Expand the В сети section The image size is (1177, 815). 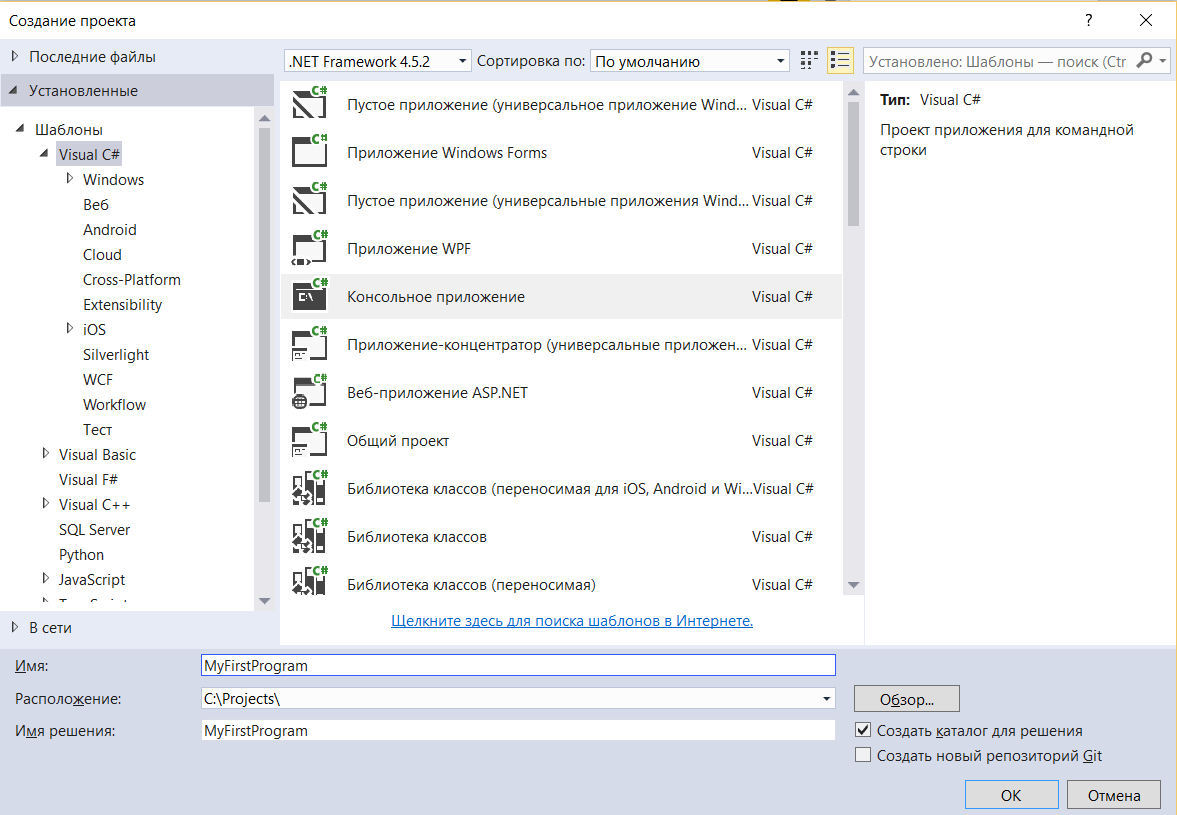tap(14, 627)
